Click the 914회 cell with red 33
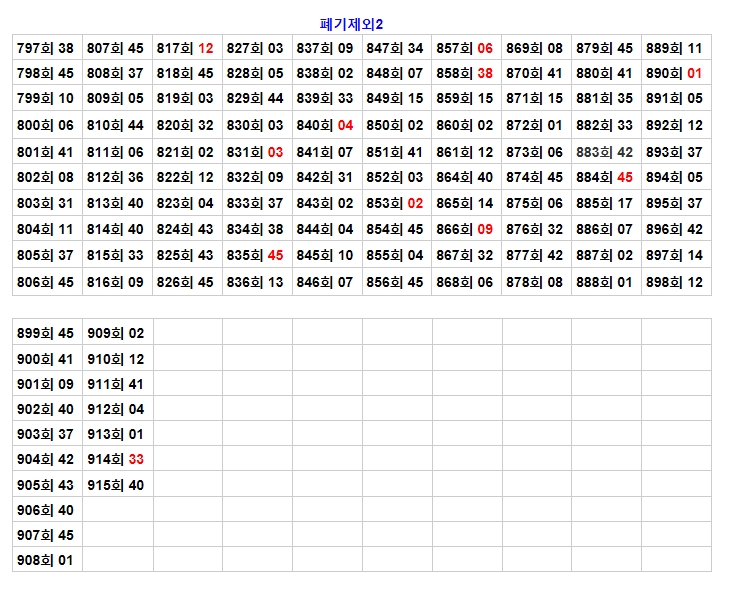This screenshot has width=741, height=603. [116, 459]
